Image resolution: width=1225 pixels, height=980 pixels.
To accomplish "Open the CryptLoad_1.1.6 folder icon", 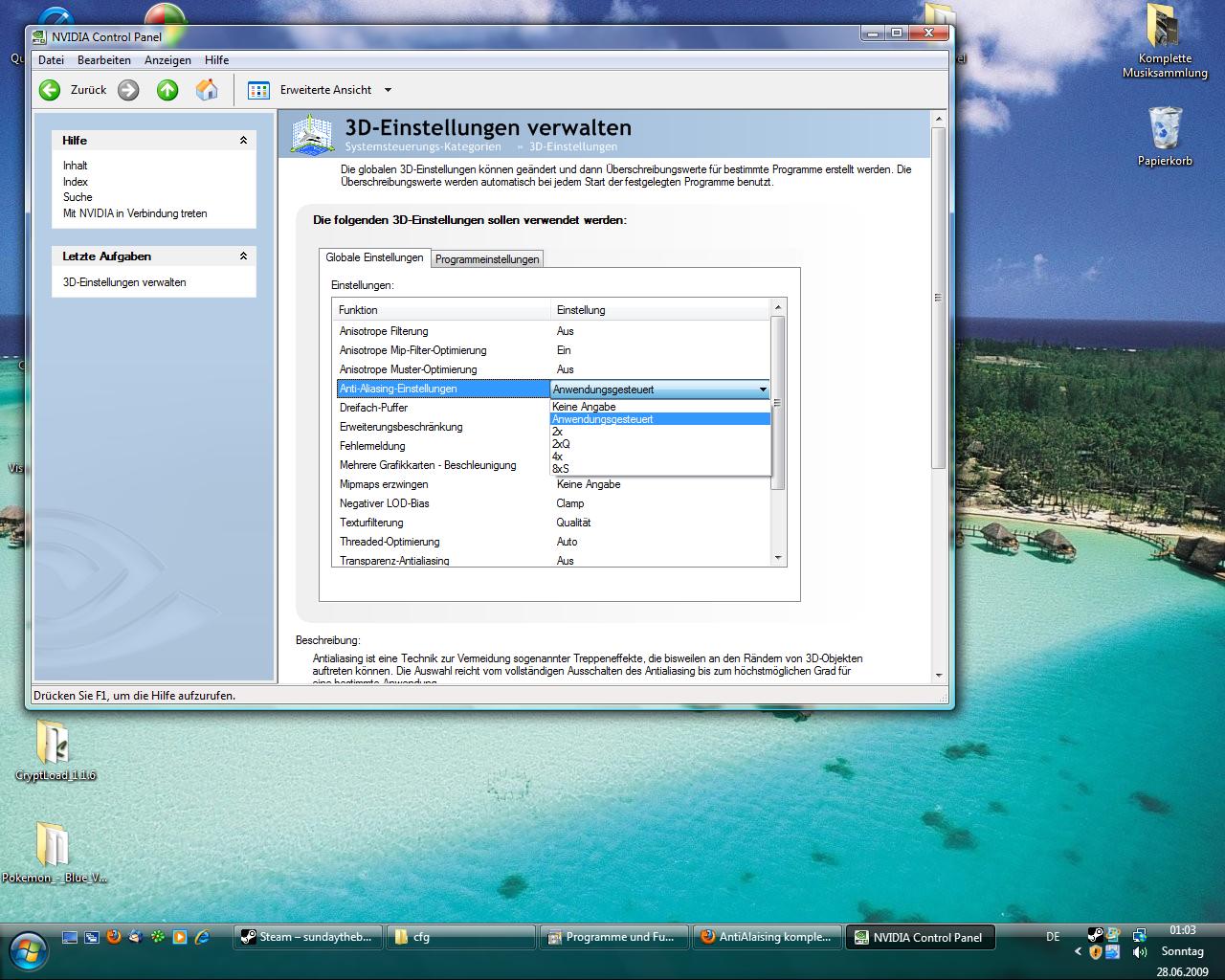I will tap(56, 750).
